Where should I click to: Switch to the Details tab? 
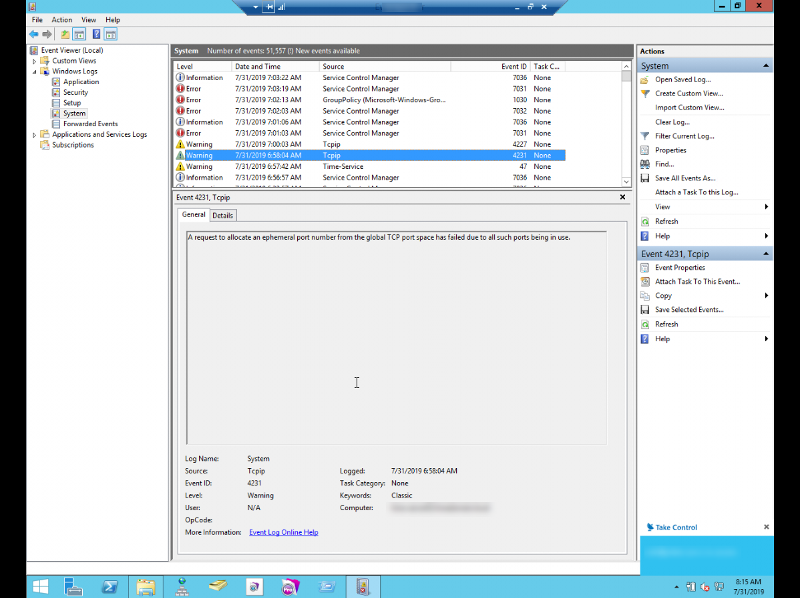[x=222, y=214]
